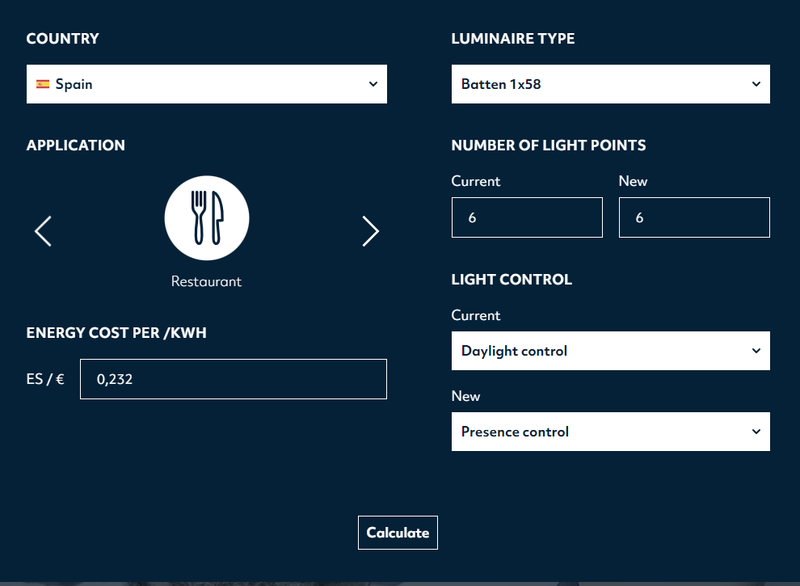Focus the Current light points field
This screenshot has width=800, height=586.
[x=527, y=217]
